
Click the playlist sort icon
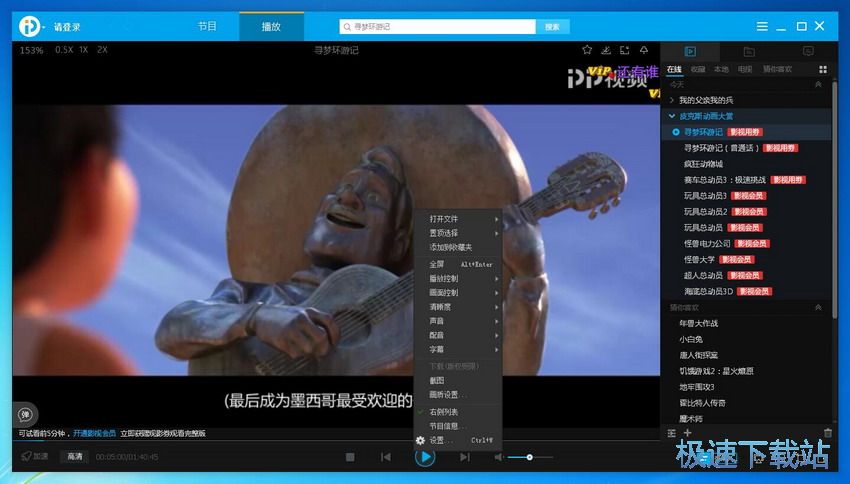click(671, 433)
